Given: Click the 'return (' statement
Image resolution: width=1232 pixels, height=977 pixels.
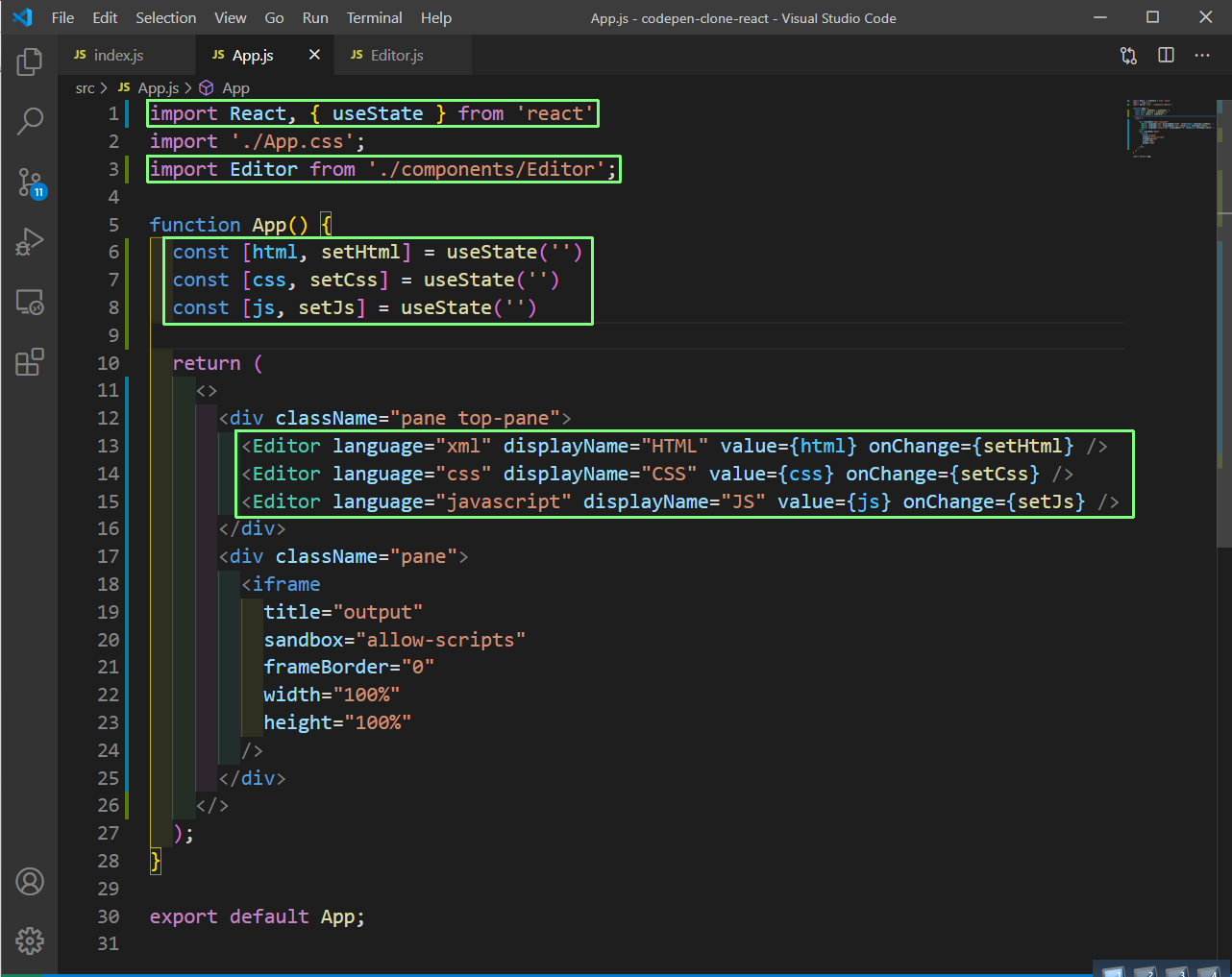Looking at the screenshot, I should pyautogui.click(x=217, y=363).
